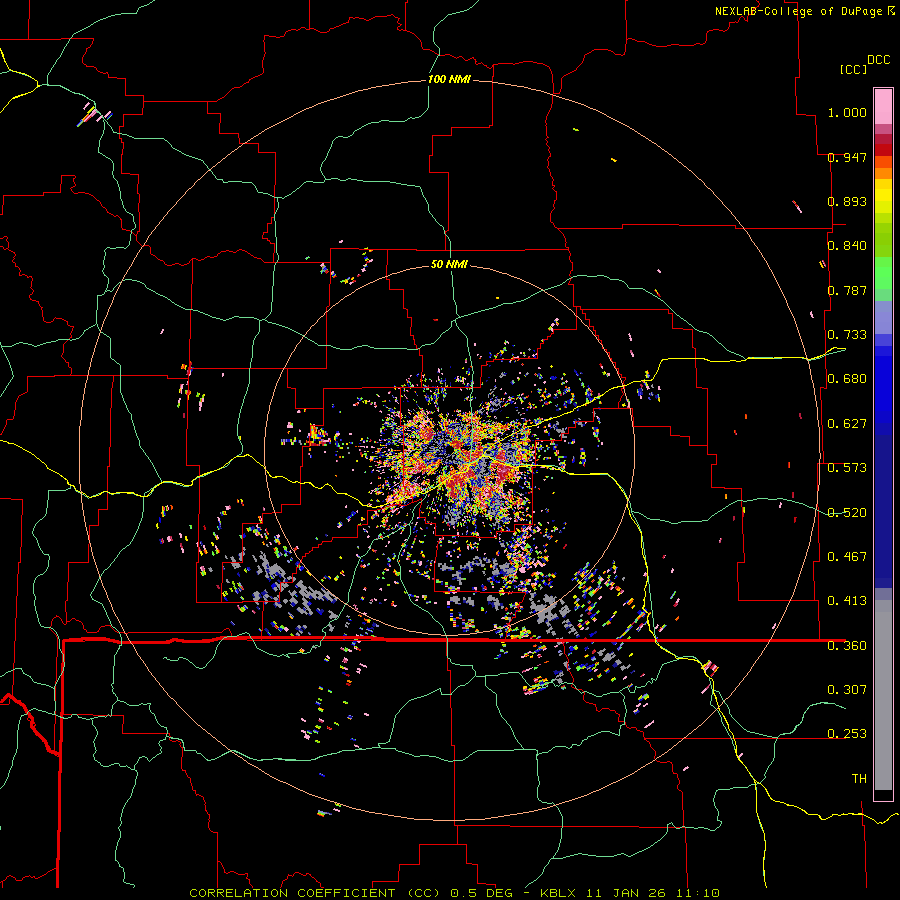Click the 0.733 scale value
The width and height of the screenshot is (900, 900).
tap(847, 335)
